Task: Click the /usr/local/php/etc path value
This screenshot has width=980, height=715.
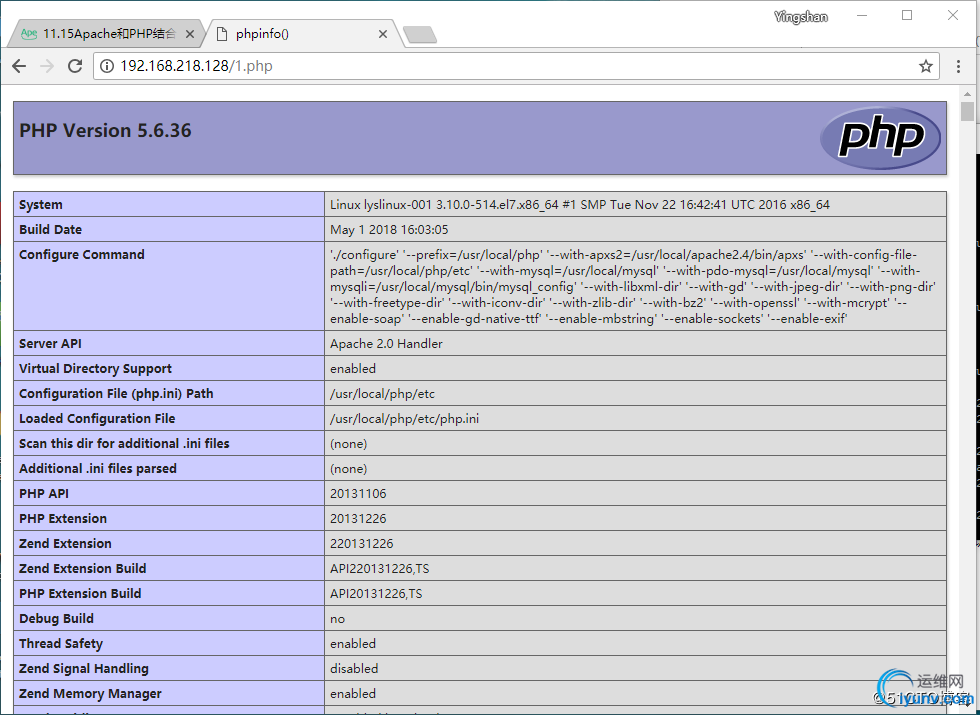Action: tap(382, 393)
